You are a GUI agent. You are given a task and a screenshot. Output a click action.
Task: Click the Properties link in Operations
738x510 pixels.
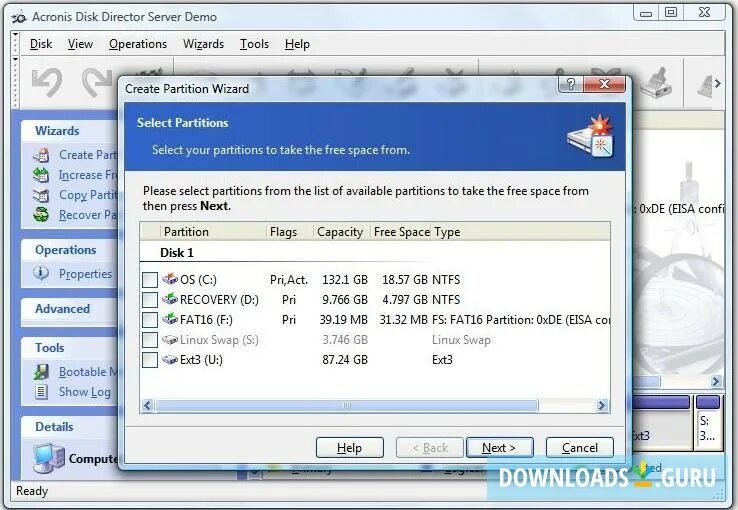click(85, 273)
